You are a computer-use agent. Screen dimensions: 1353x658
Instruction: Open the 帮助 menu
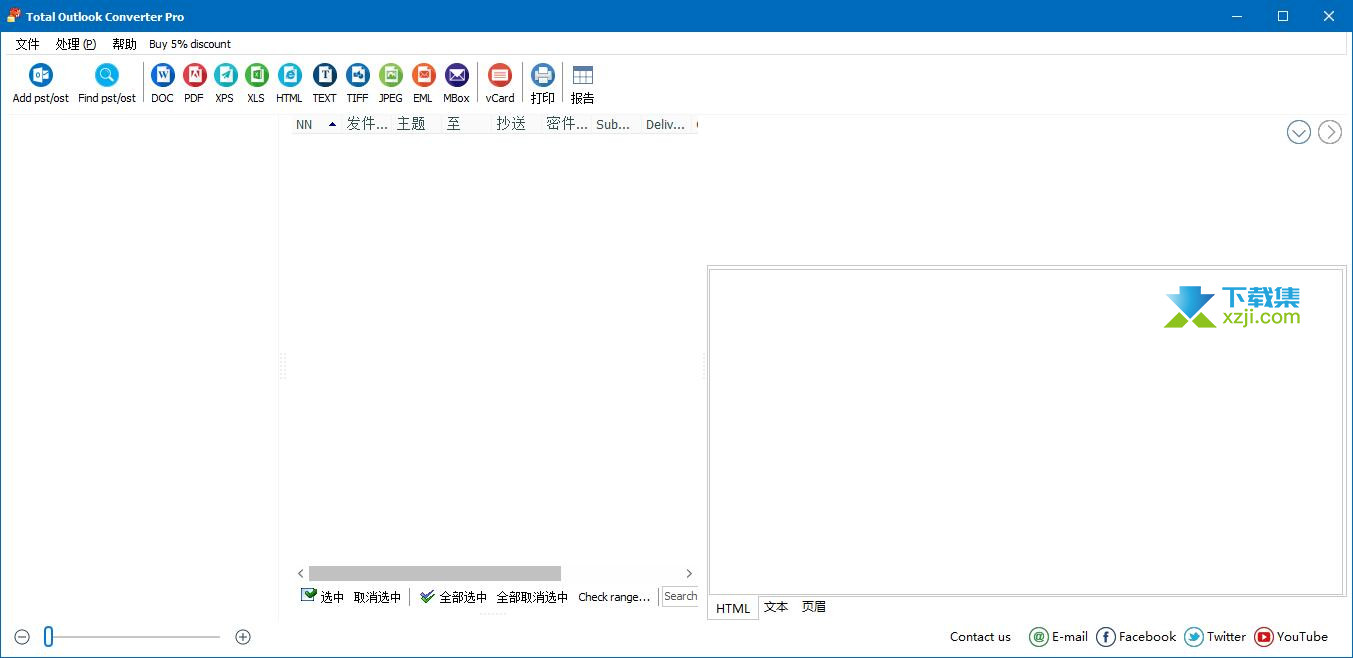tap(124, 44)
